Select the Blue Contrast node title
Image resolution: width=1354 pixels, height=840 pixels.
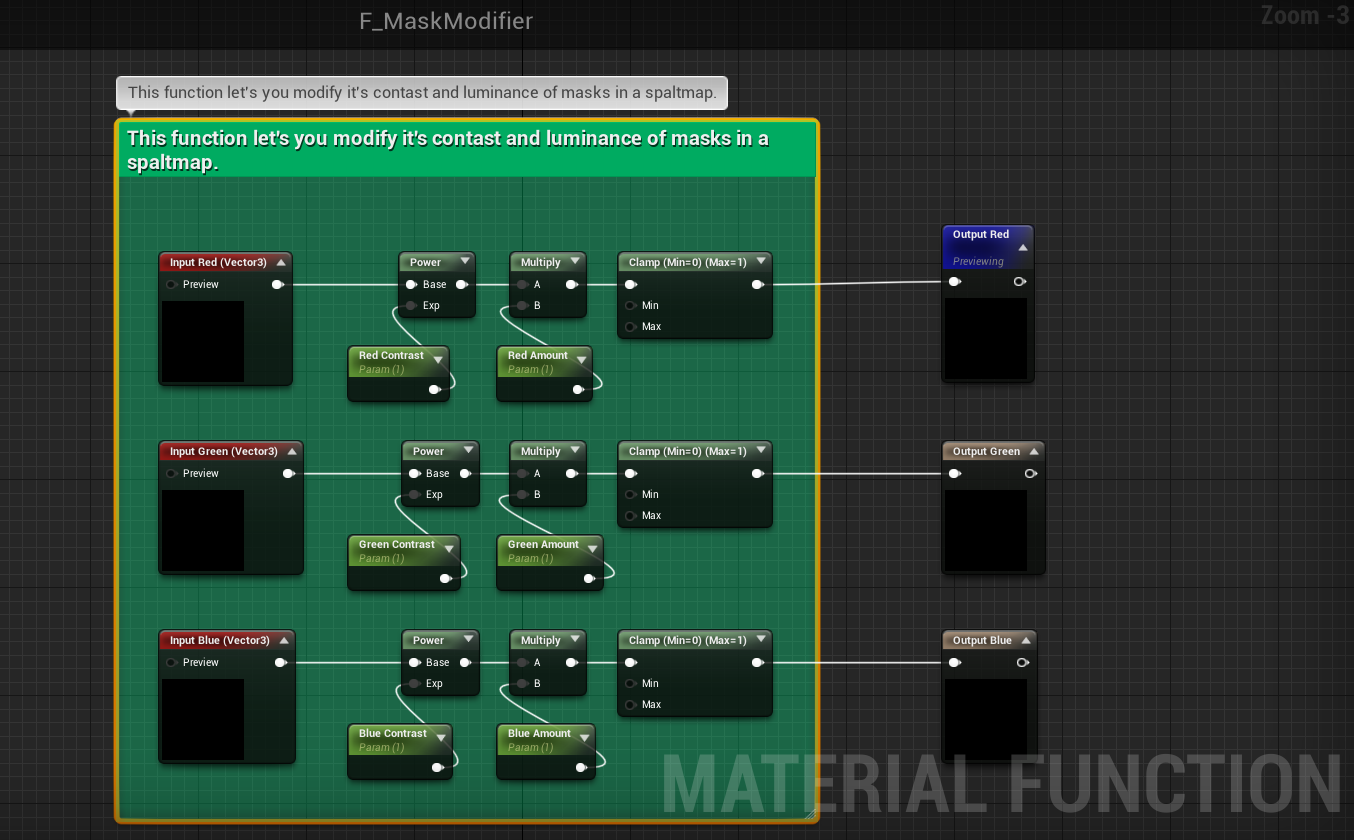click(393, 734)
